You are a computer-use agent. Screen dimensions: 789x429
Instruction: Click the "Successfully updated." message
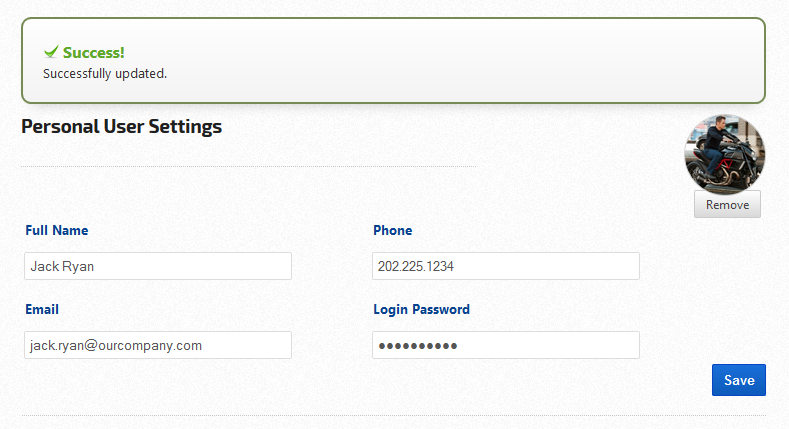(x=105, y=74)
